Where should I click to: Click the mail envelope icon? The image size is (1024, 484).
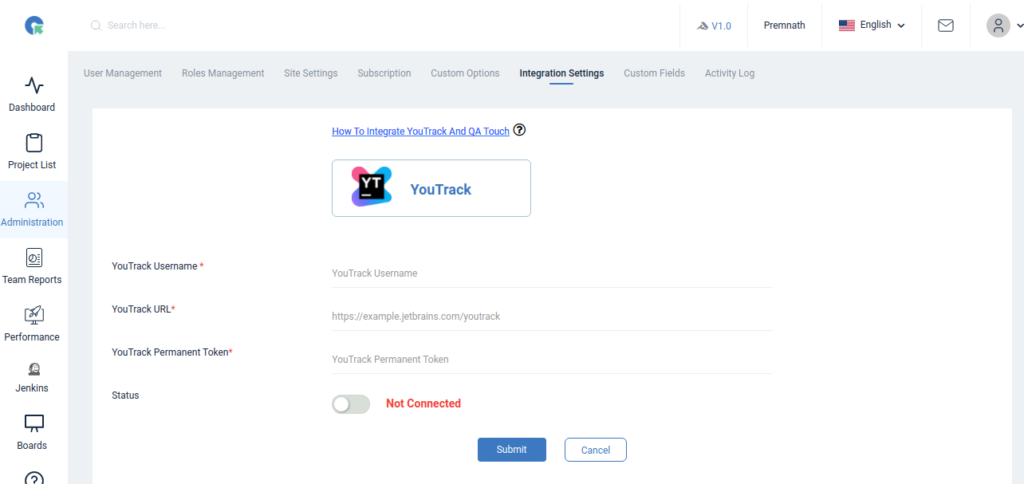945,26
